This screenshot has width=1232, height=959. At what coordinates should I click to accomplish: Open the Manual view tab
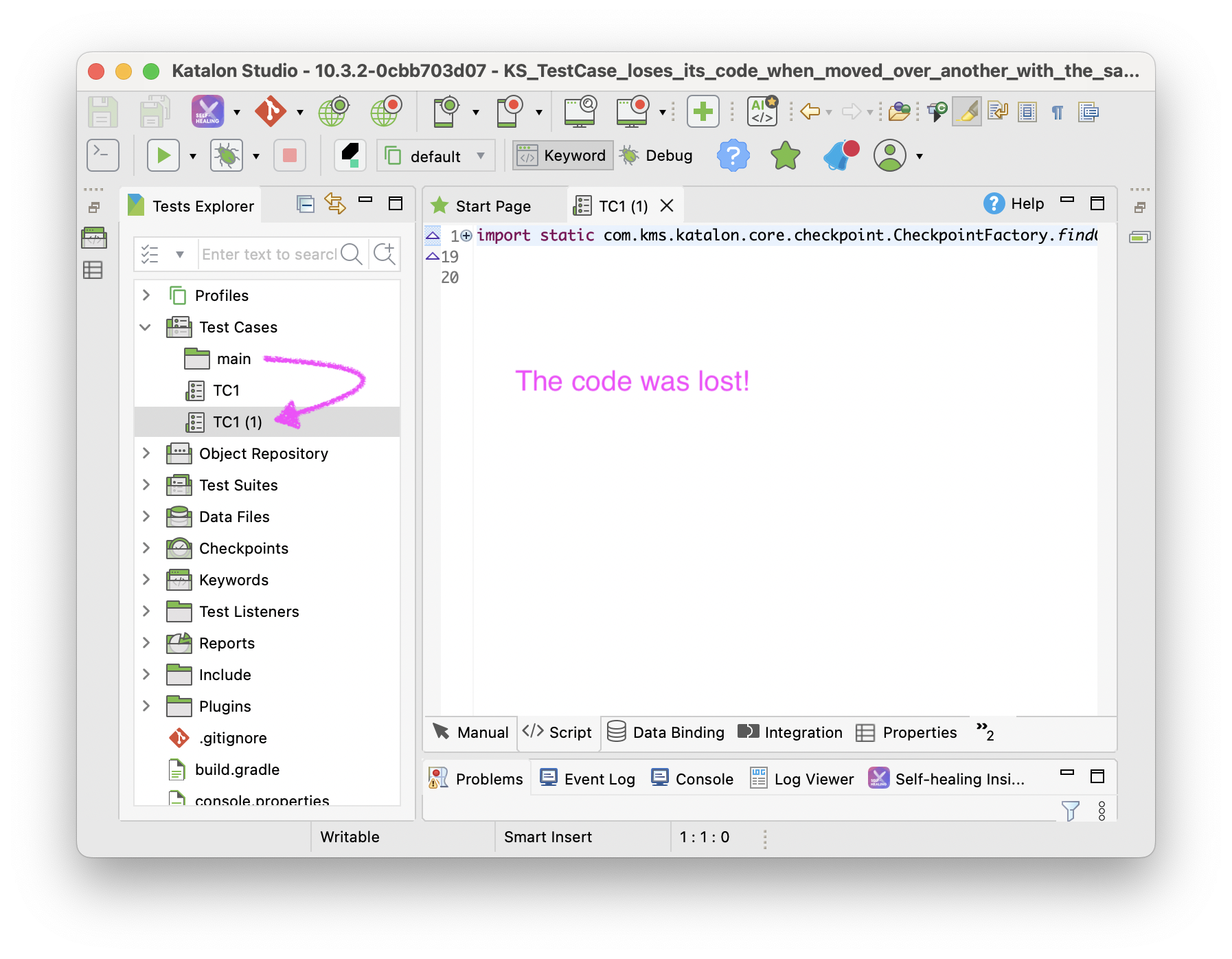(x=471, y=732)
